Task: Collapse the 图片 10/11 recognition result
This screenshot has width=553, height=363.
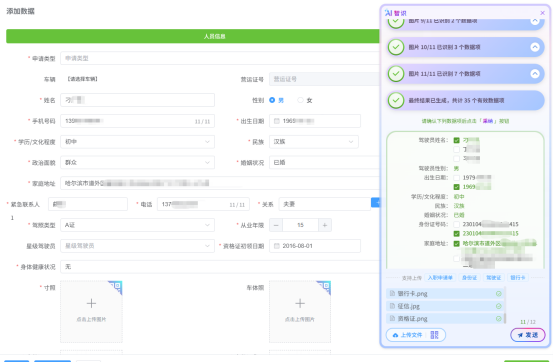Action: pyautogui.click(x=535, y=47)
